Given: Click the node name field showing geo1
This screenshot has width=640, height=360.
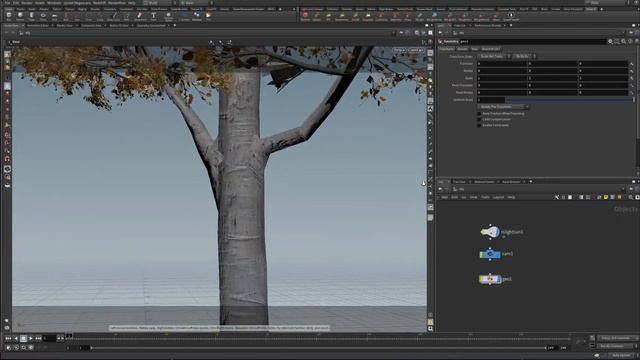Looking at the screenshot, I should pos(532,41).
